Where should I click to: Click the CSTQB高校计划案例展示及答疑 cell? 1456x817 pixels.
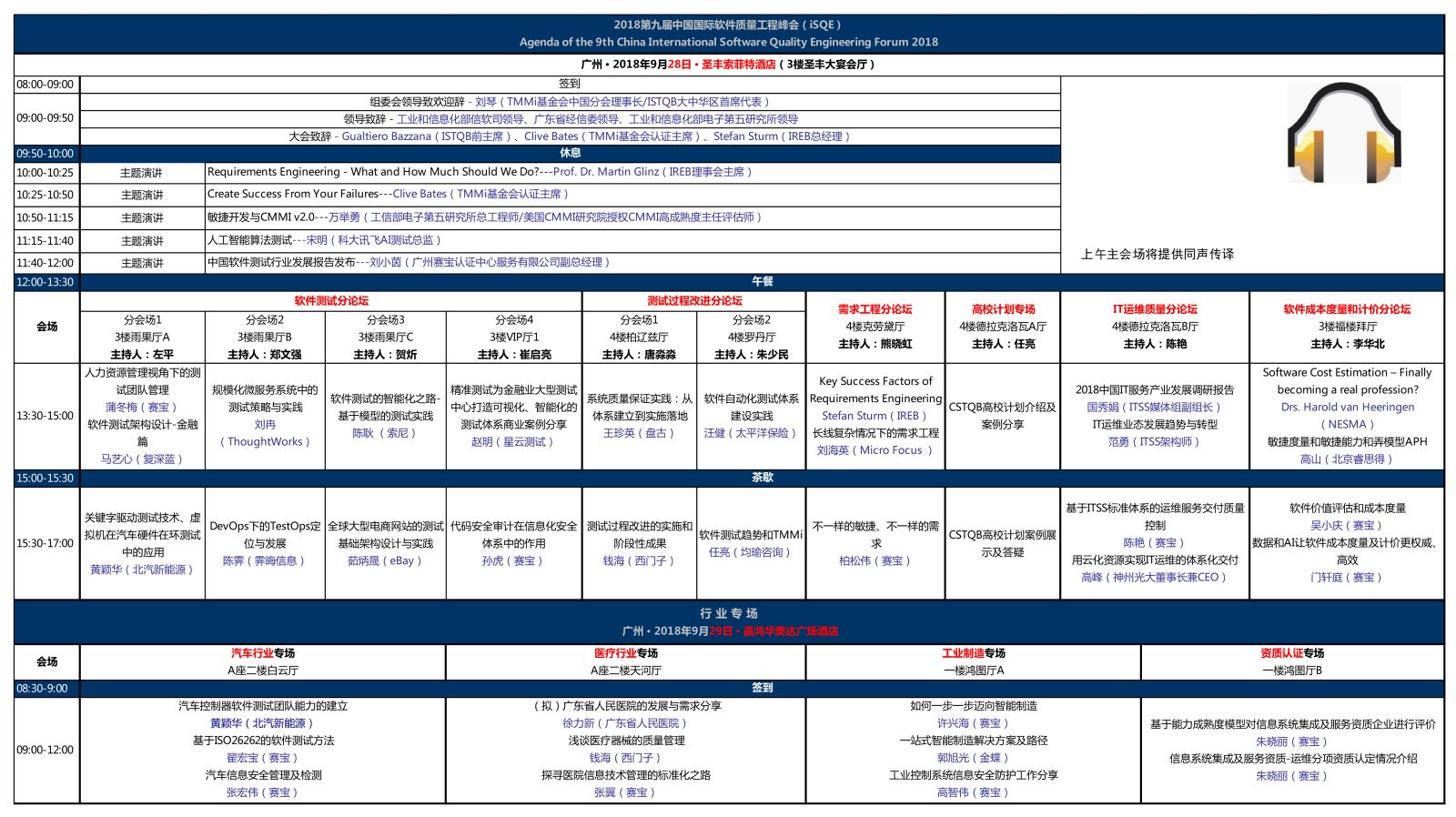1003,544
